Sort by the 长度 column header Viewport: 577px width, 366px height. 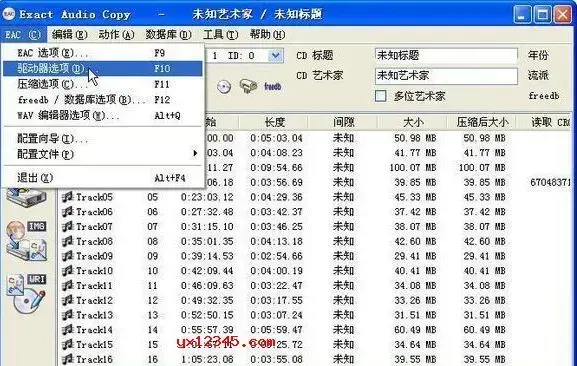[x=274, y=122]
